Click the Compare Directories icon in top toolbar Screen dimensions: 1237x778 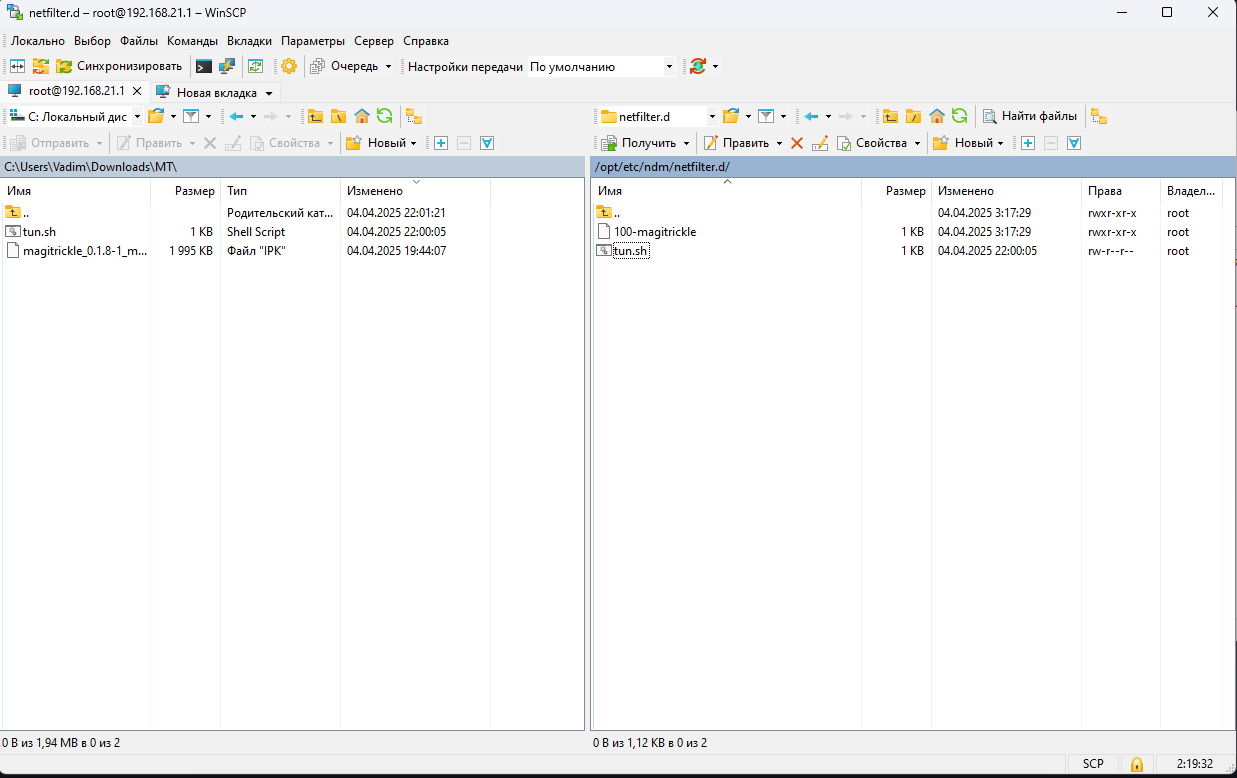click(17, 66)
